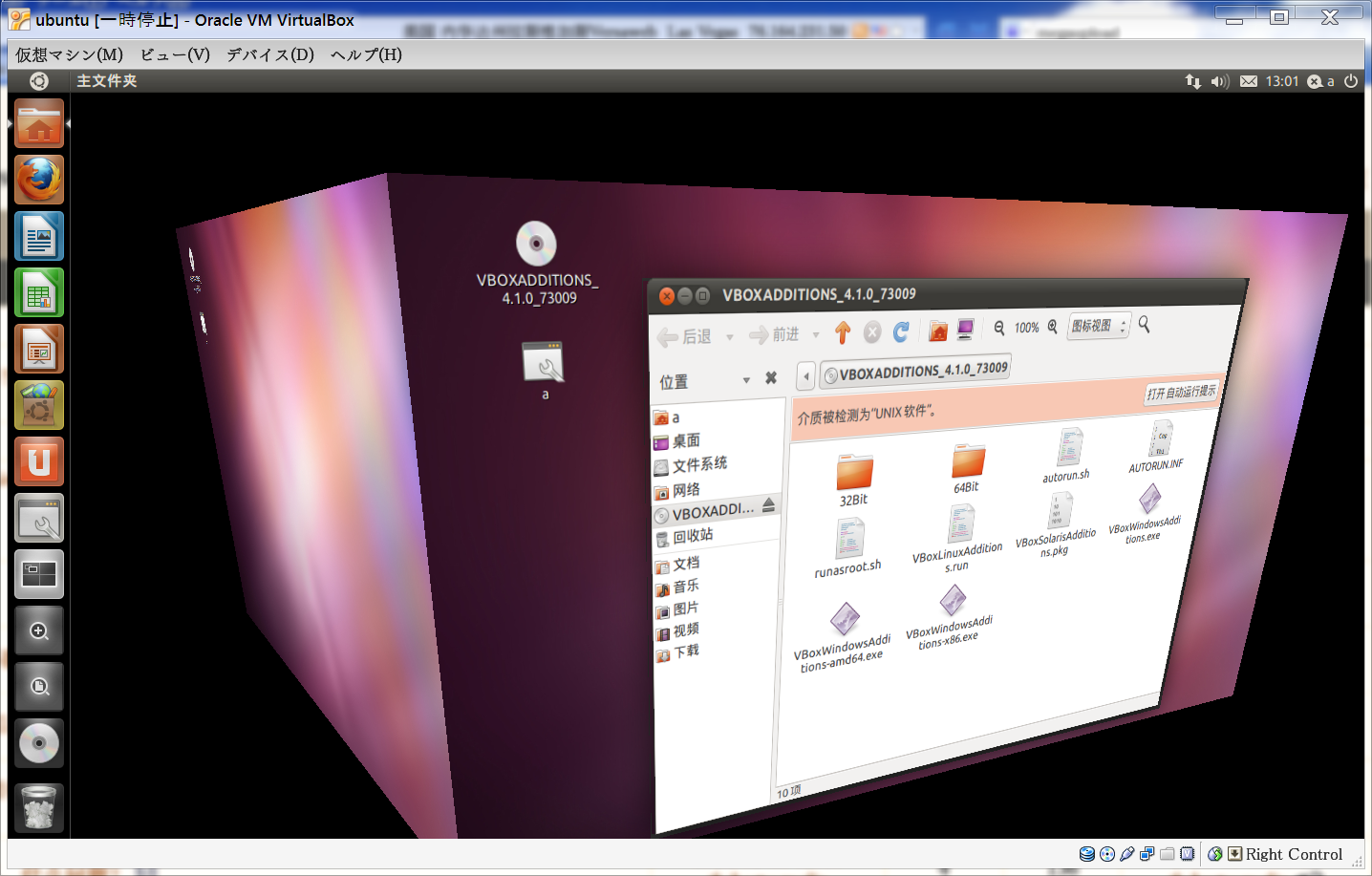This screenshot has height=876, width=1372.
Task: Click the Ubuntu Dash logo button
Action: tap(39, 81)
